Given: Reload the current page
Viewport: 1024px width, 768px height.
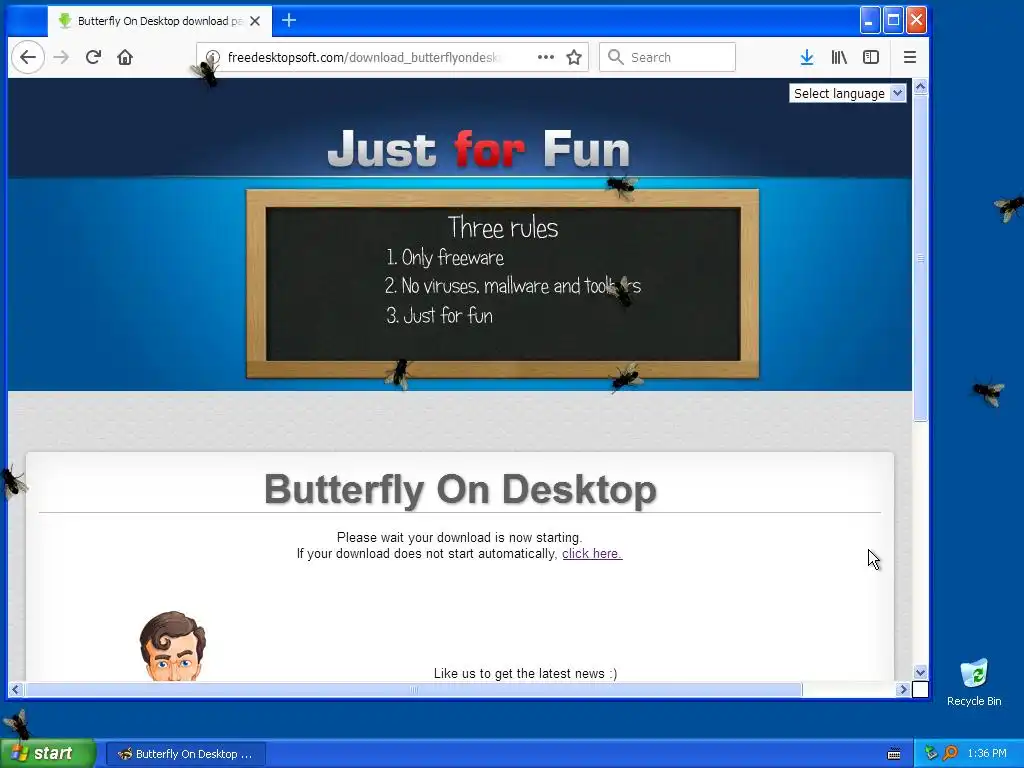Looking at the screenshot, I should [x=93, y=57].
